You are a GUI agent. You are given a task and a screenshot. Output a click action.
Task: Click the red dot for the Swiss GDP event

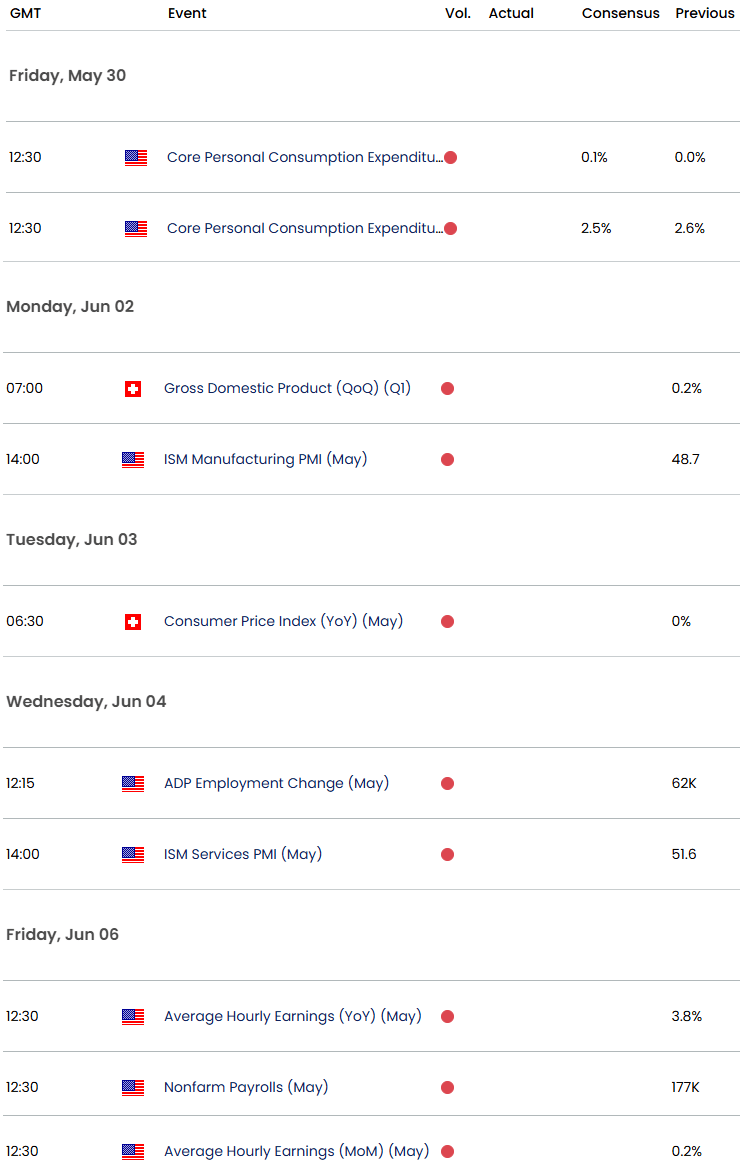[x=448, y=389]
